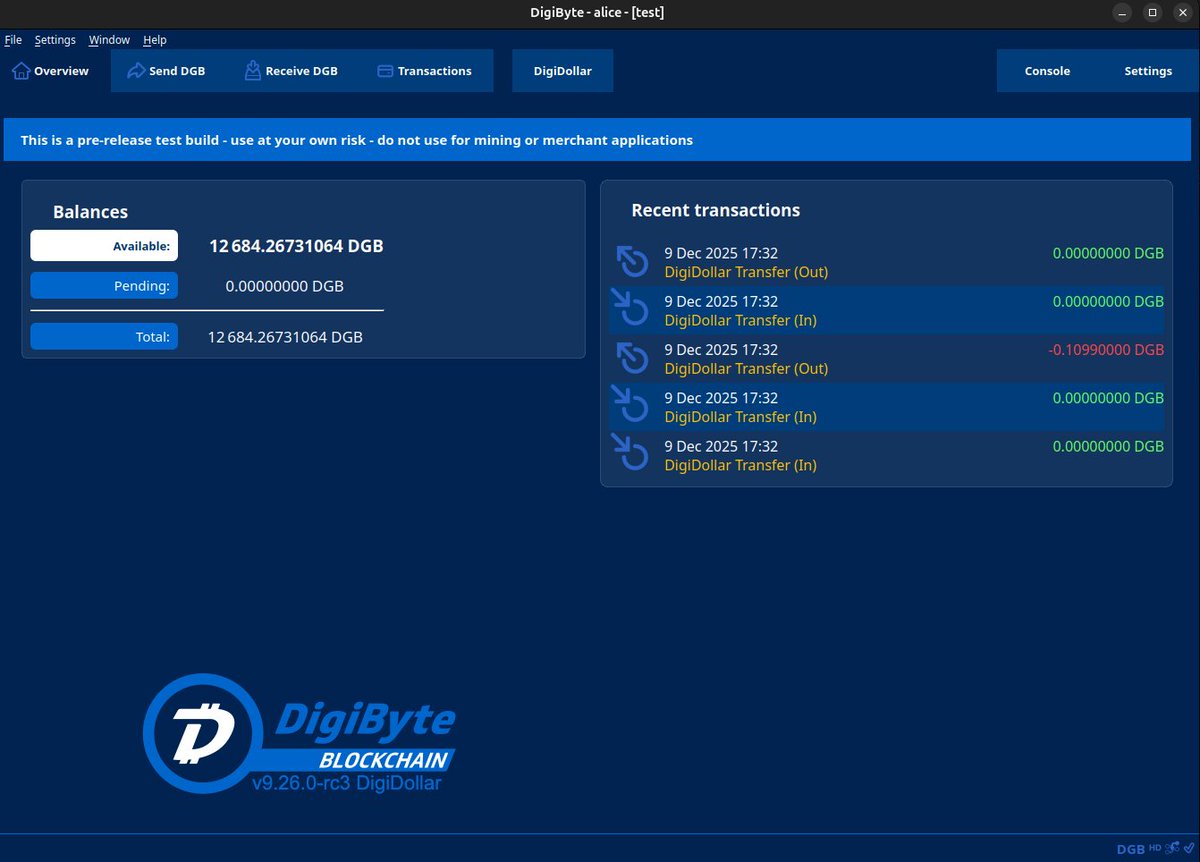Maximize the DigiByte window
The width and height of the screenshot is (1200, 862).
click(1152, 12)
